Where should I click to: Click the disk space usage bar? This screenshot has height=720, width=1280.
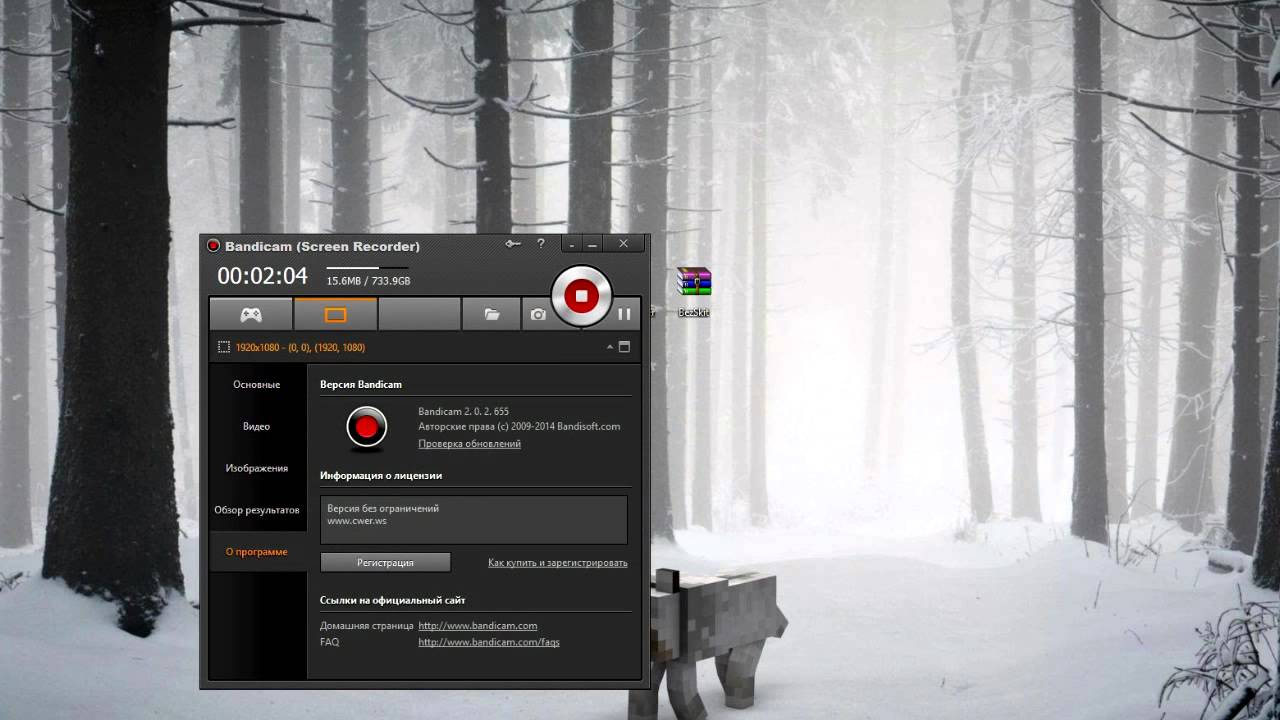(368, 269)
